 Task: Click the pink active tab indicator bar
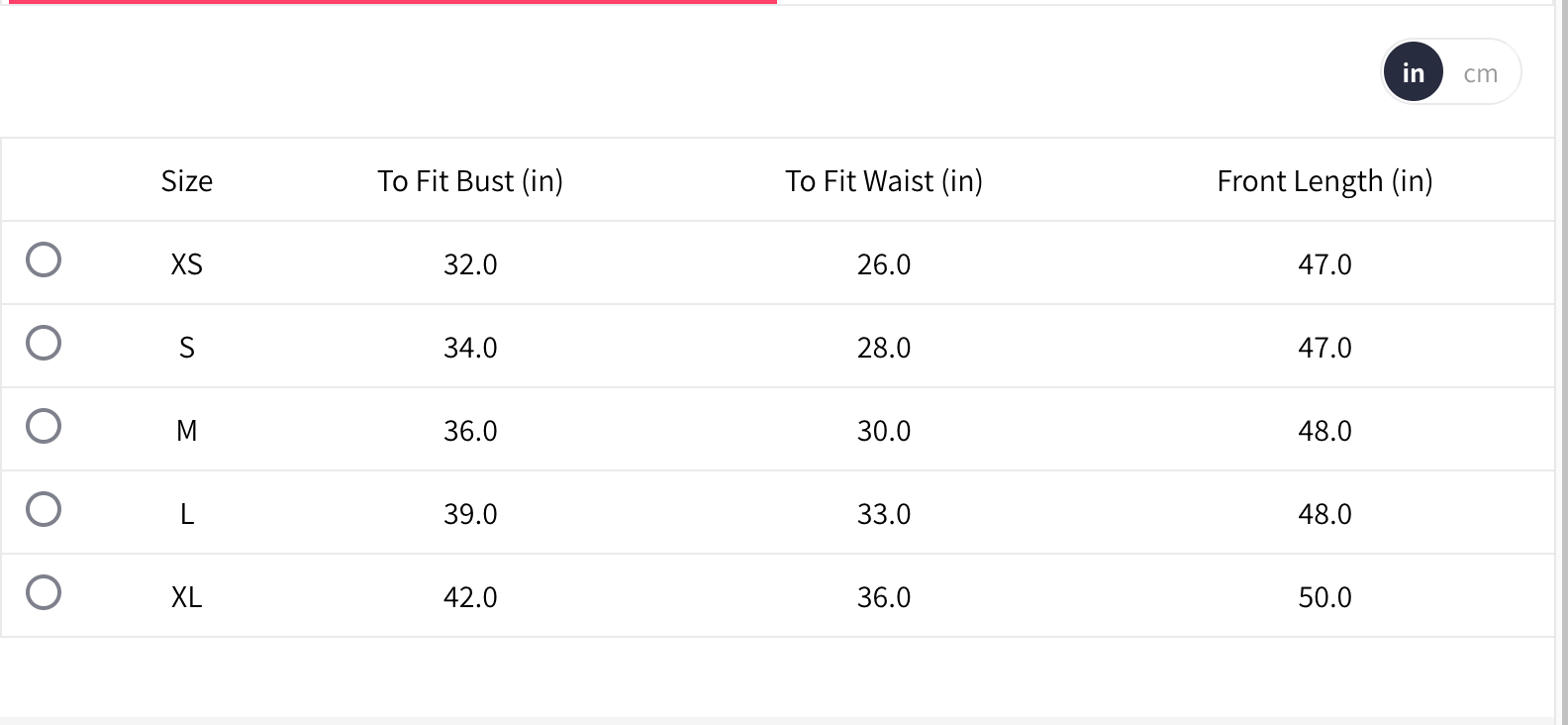pyautogui.click(x=388, y=2)
